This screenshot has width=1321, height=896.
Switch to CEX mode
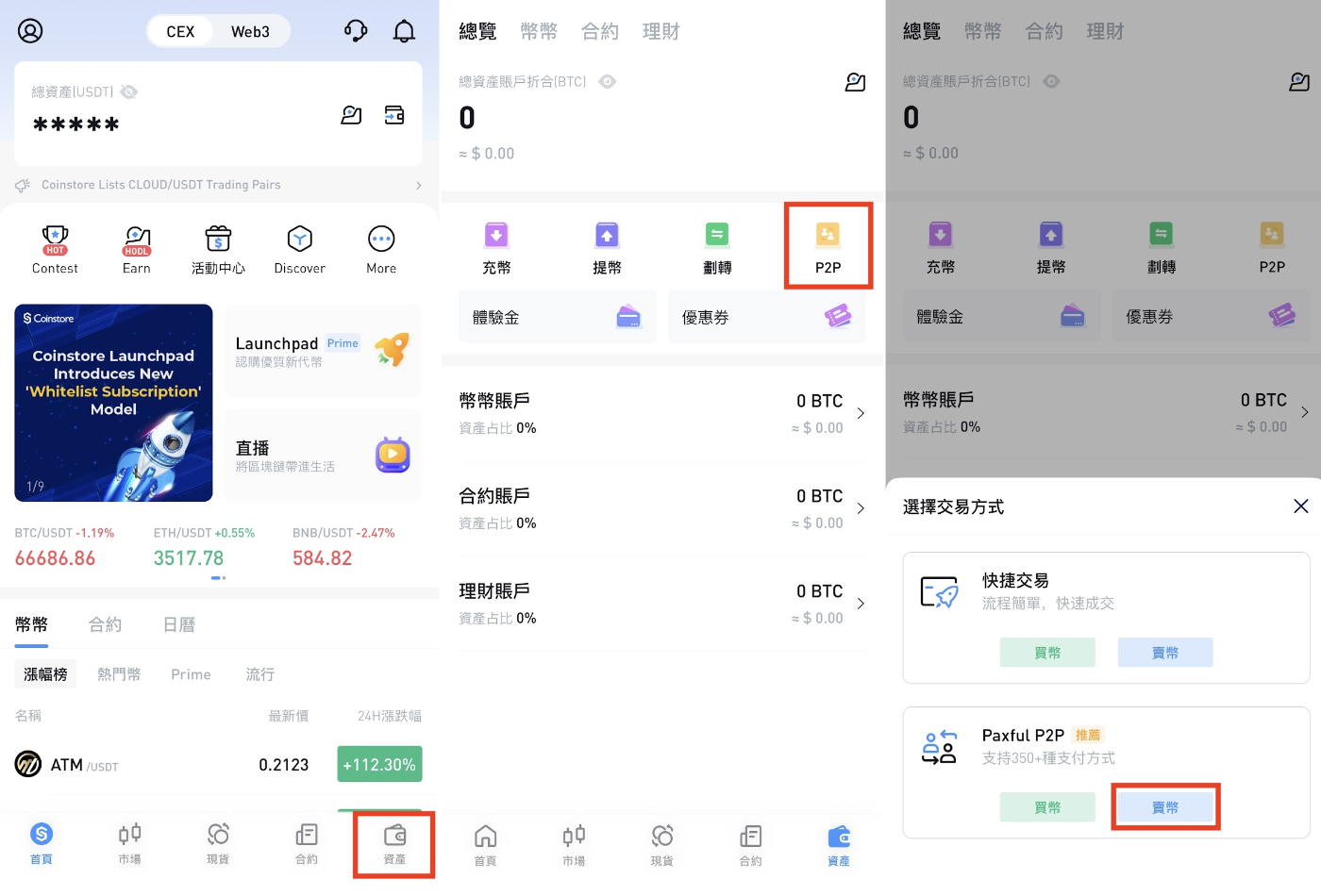pos(180,31)
